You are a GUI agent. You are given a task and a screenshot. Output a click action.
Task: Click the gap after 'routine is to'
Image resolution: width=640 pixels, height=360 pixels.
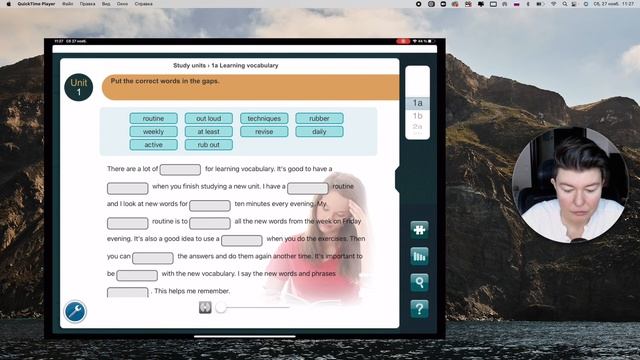(x=210, y=223)
